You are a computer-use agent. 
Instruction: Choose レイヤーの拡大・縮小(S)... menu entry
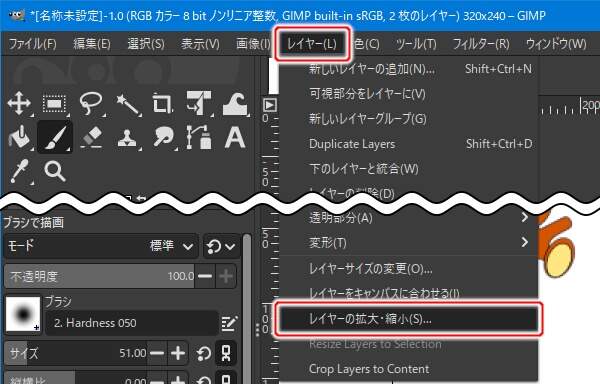pyautogui.click(x=409, y=319)
